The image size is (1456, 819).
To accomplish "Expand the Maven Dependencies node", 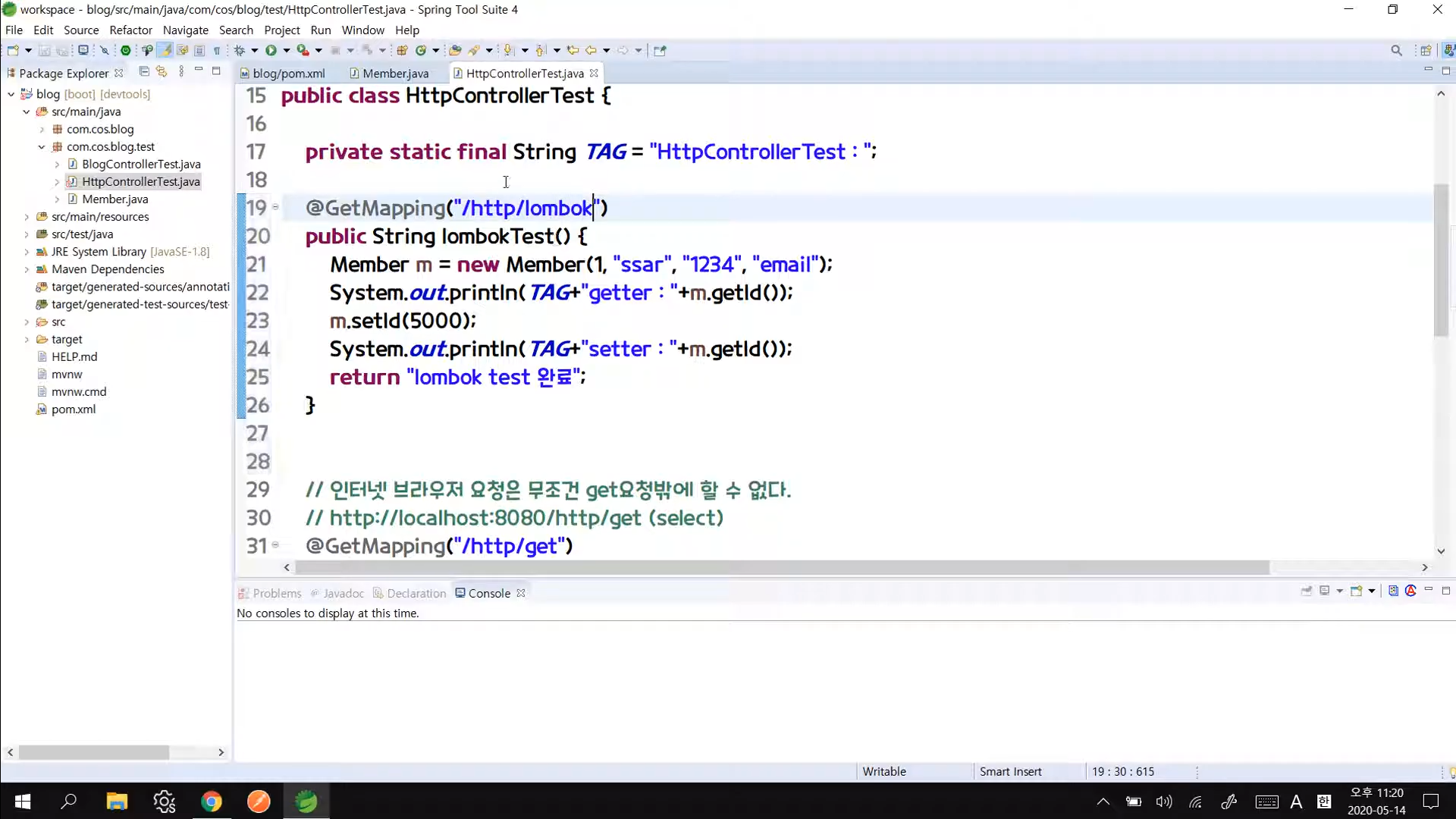I will tap(27, 269).
